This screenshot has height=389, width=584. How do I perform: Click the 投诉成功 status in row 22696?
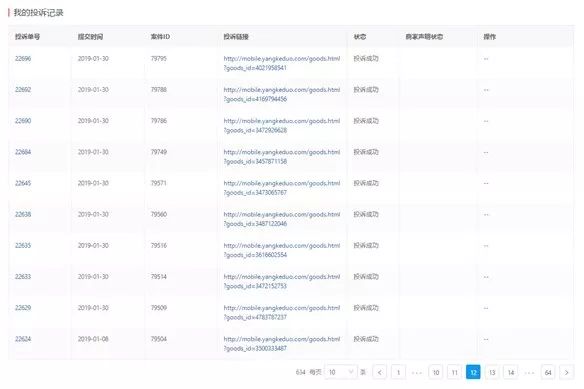point(366,58)
